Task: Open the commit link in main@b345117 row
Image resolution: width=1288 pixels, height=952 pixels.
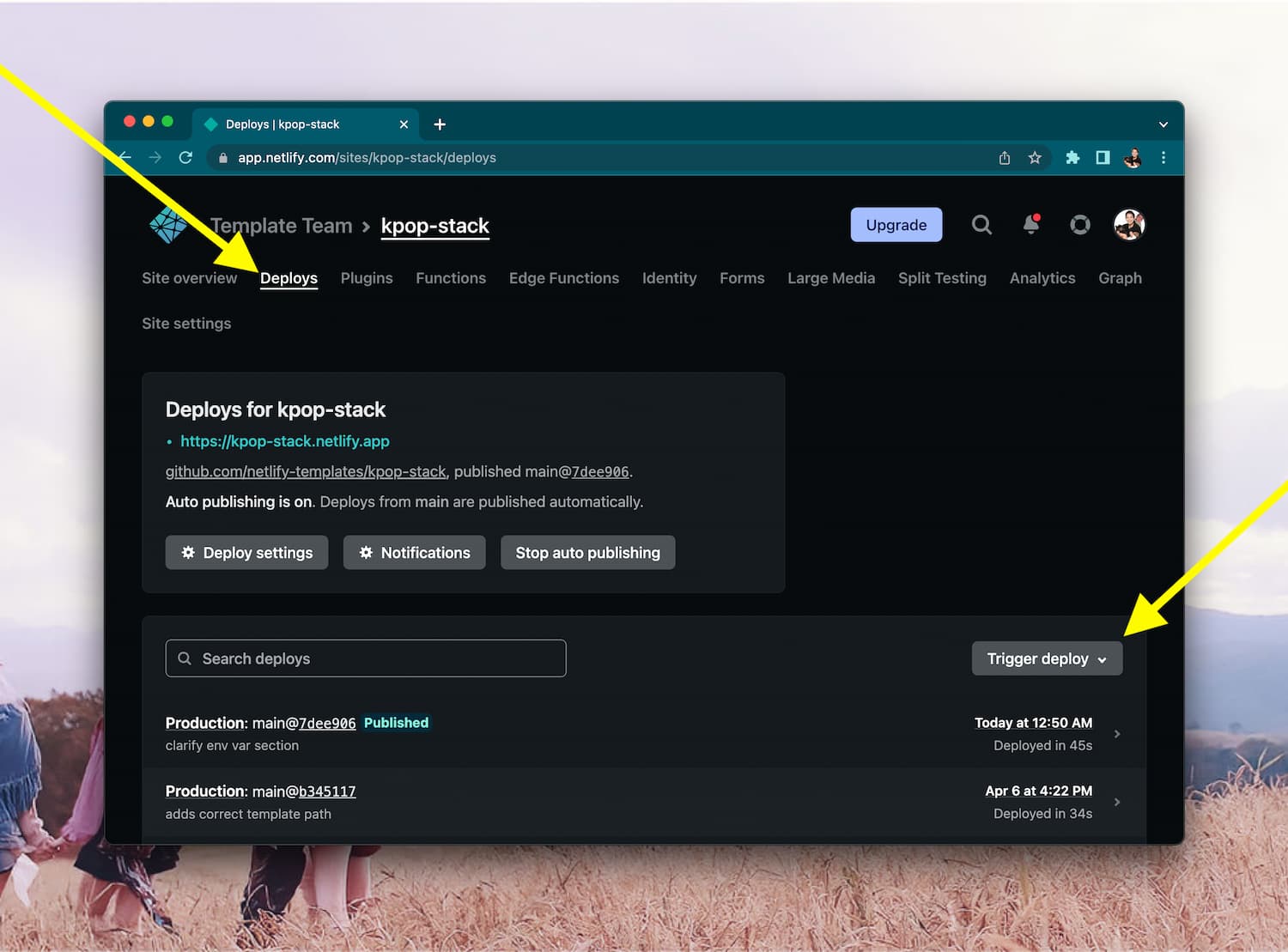Action: (x=327, y=791)
